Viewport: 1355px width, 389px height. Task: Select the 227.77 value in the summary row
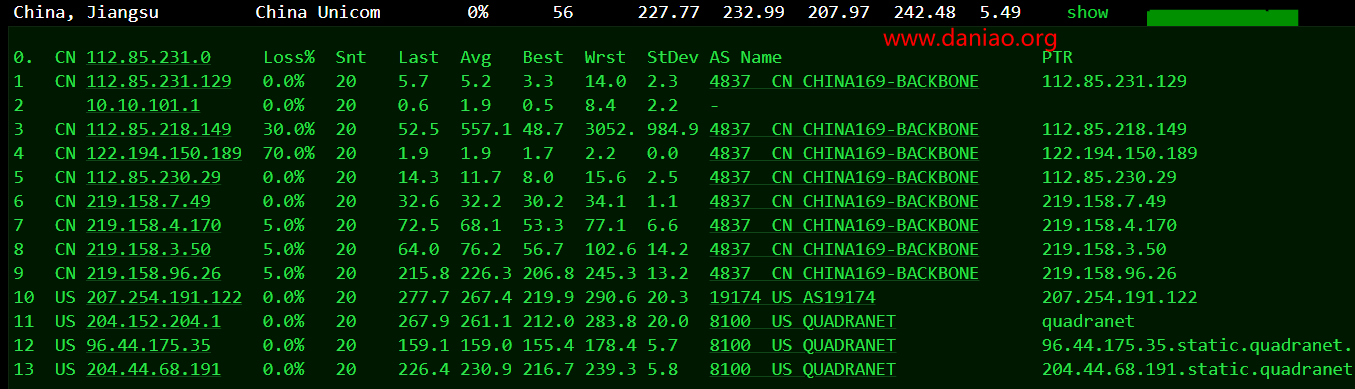coord(669,13)
